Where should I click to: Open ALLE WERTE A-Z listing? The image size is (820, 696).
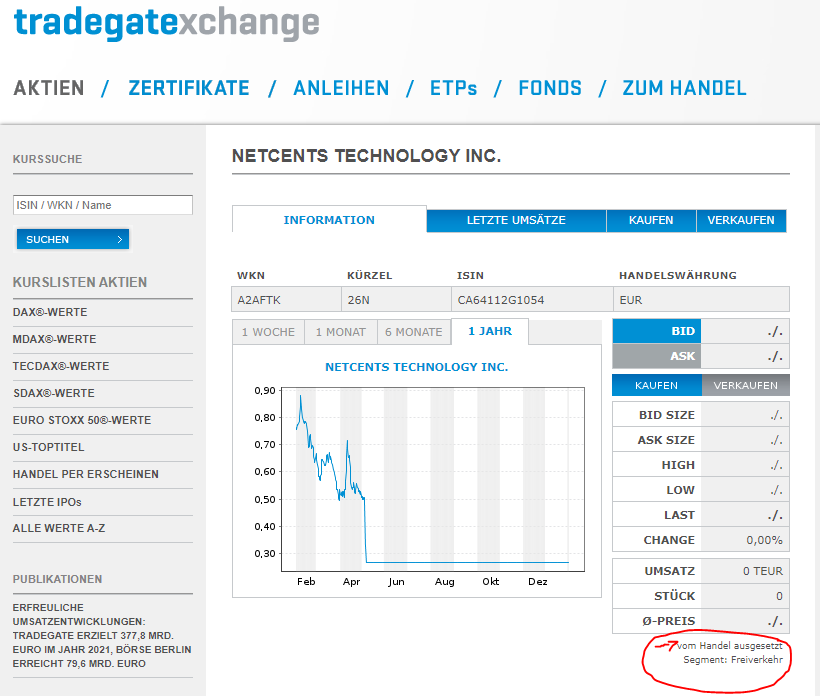tap(59, 528)
